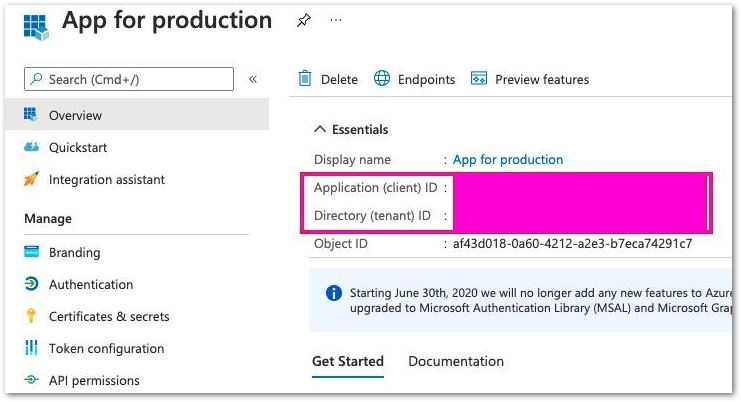
Task: Click the Application (client) ID label
Action: click(376, 188)
